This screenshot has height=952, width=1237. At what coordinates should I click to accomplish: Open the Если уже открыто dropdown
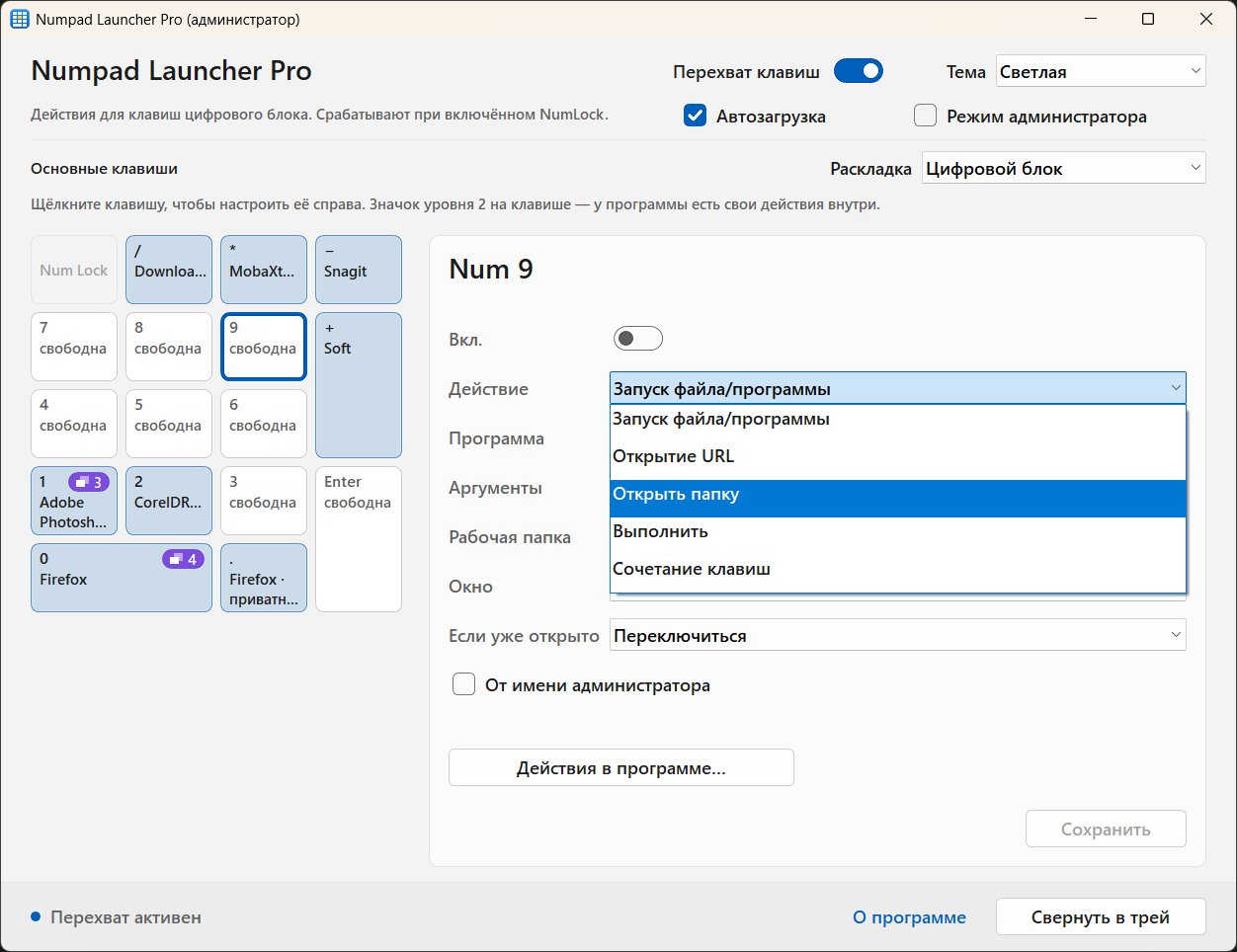pos(898,635)
